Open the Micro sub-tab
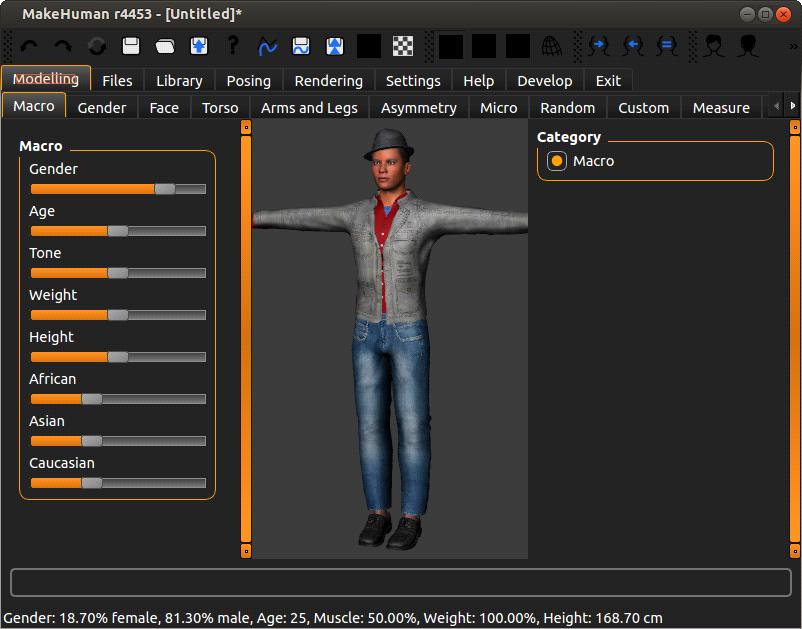The width and height of the screenshot is (802, 629). click(x=499, y=108)
